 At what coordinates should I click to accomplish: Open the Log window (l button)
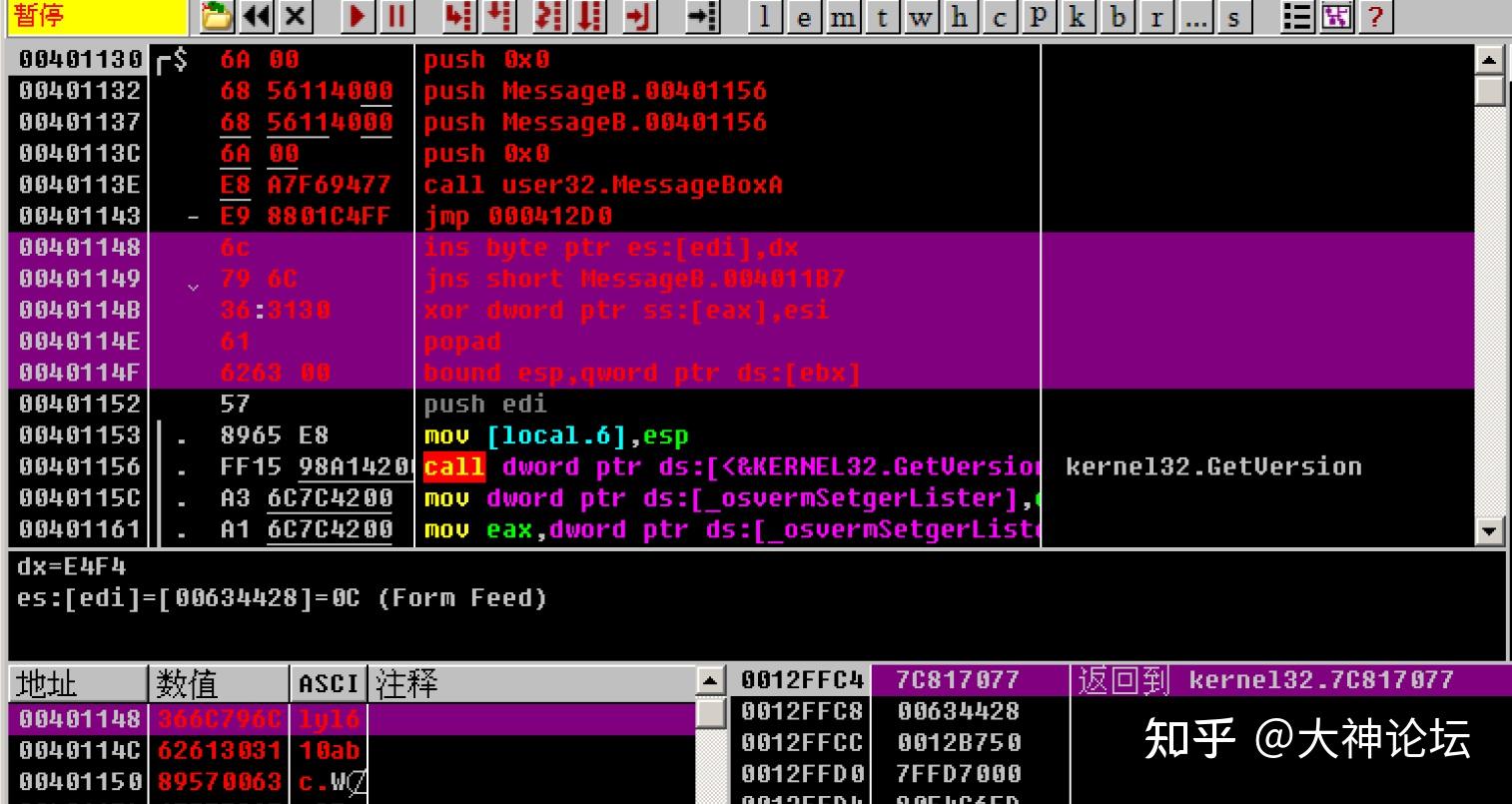coord(765,17)
